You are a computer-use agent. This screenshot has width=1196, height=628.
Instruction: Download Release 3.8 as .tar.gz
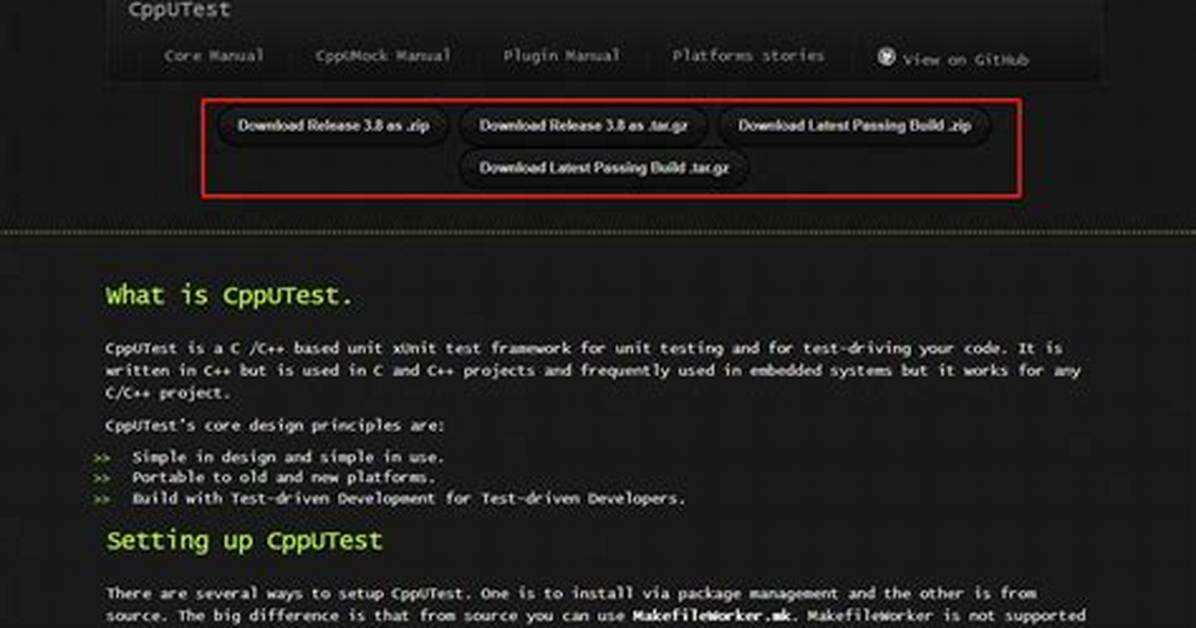click(584, 126)
